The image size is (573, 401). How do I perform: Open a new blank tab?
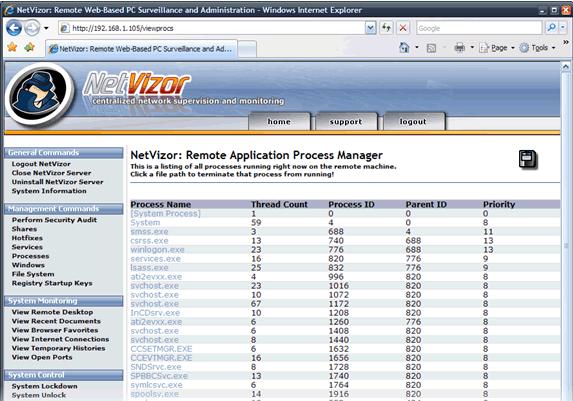(247, 49)
